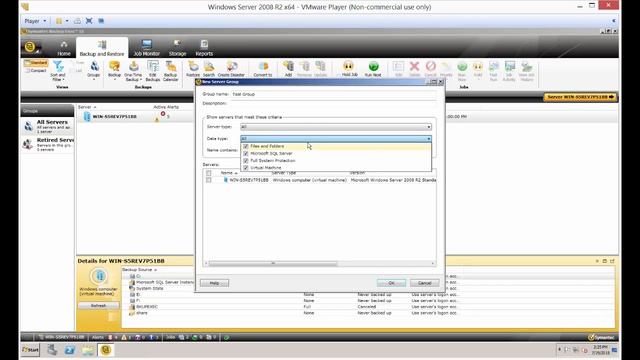This screenshot has width=640, height=360.
Task: Select the share backup source row
Action: tap(142, 313)
